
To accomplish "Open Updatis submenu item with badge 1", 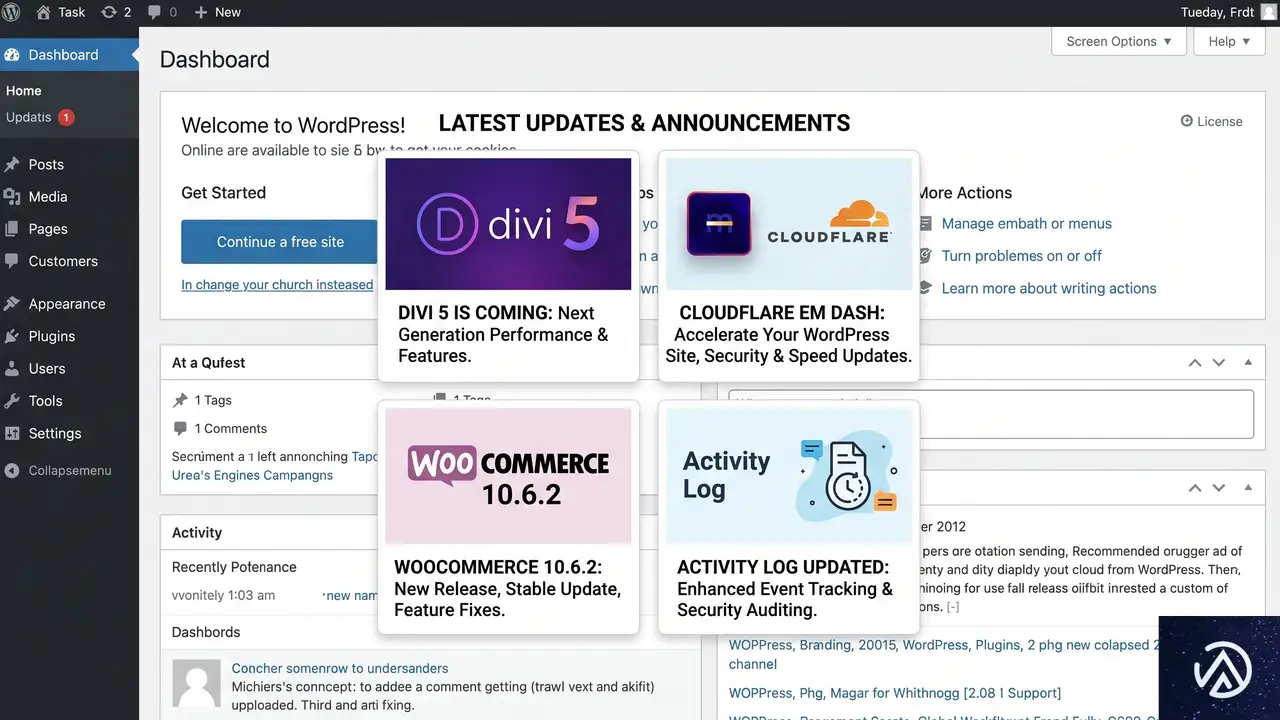I will (x=40, y=117).
